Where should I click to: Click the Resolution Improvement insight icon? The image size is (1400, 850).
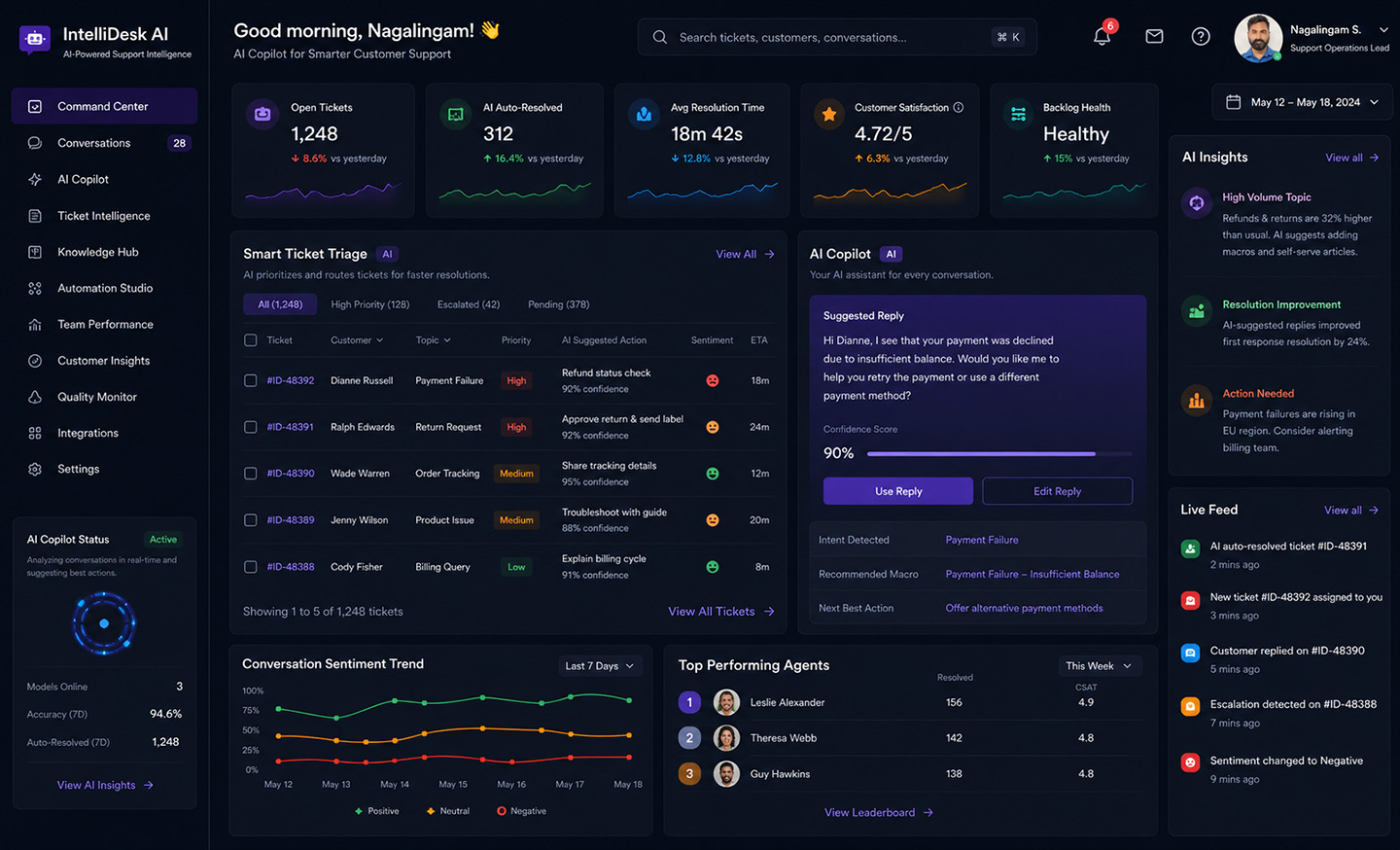pyautogui.click(x=1197, y=311)
